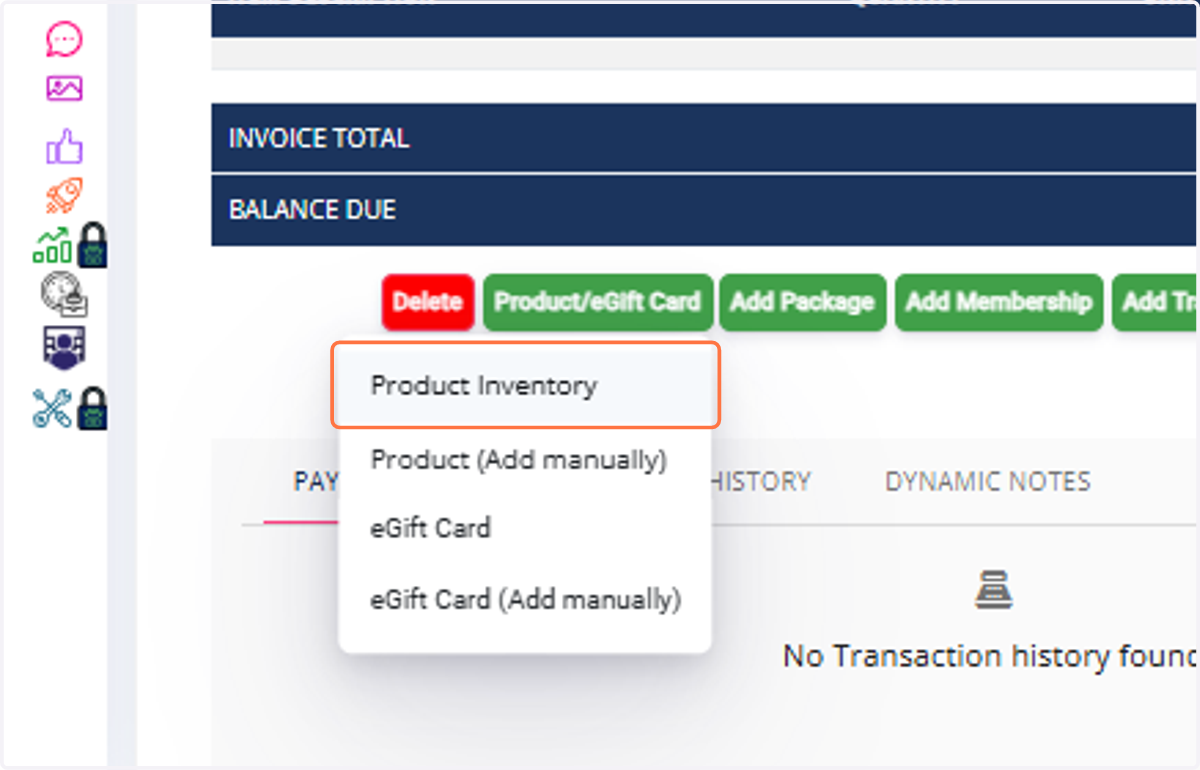The image size is (1200, 770).
Task: Open the chat bubble sidebar icon
Action: (64, 40)
